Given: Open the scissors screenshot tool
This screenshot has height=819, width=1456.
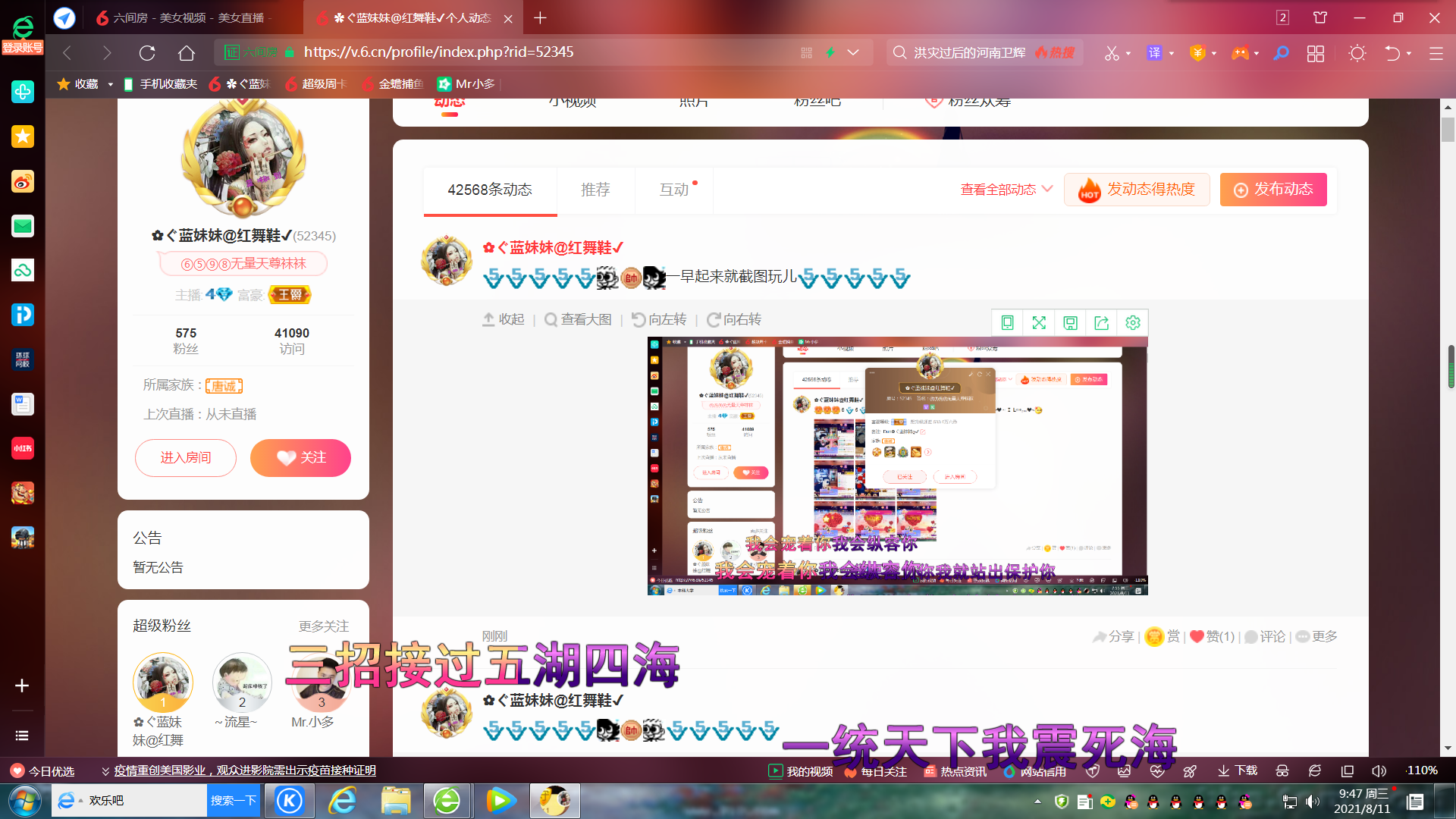Looking at the screenshot, I should click(1112, 53).
